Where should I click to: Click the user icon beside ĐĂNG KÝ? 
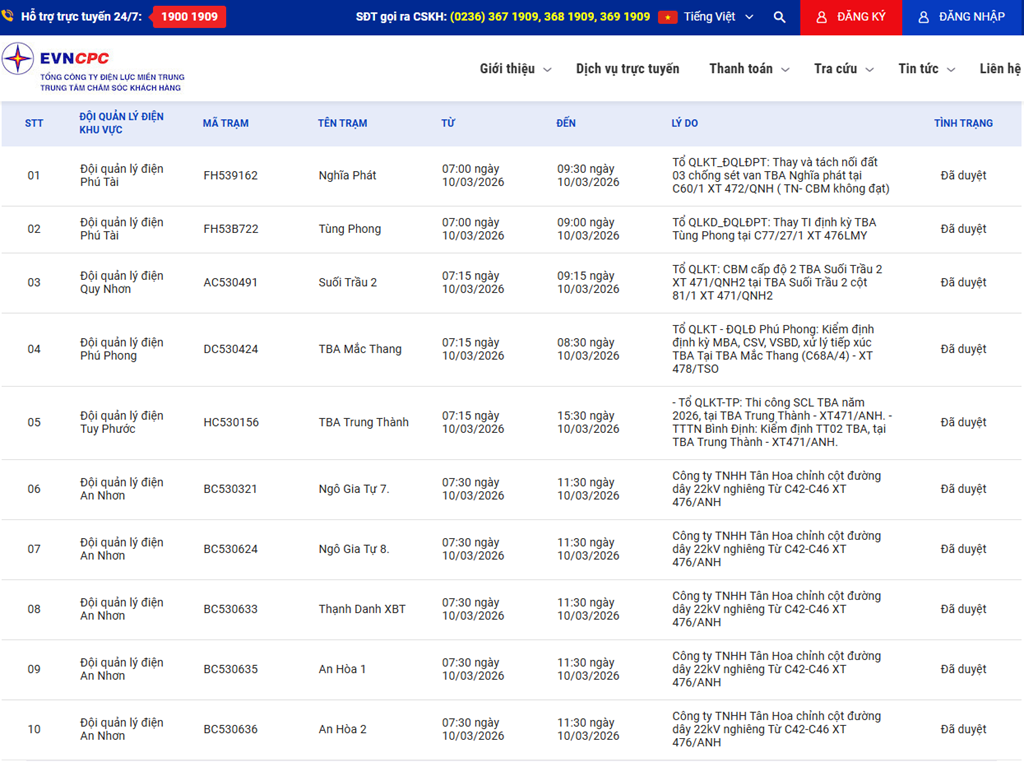pos(822,17)
